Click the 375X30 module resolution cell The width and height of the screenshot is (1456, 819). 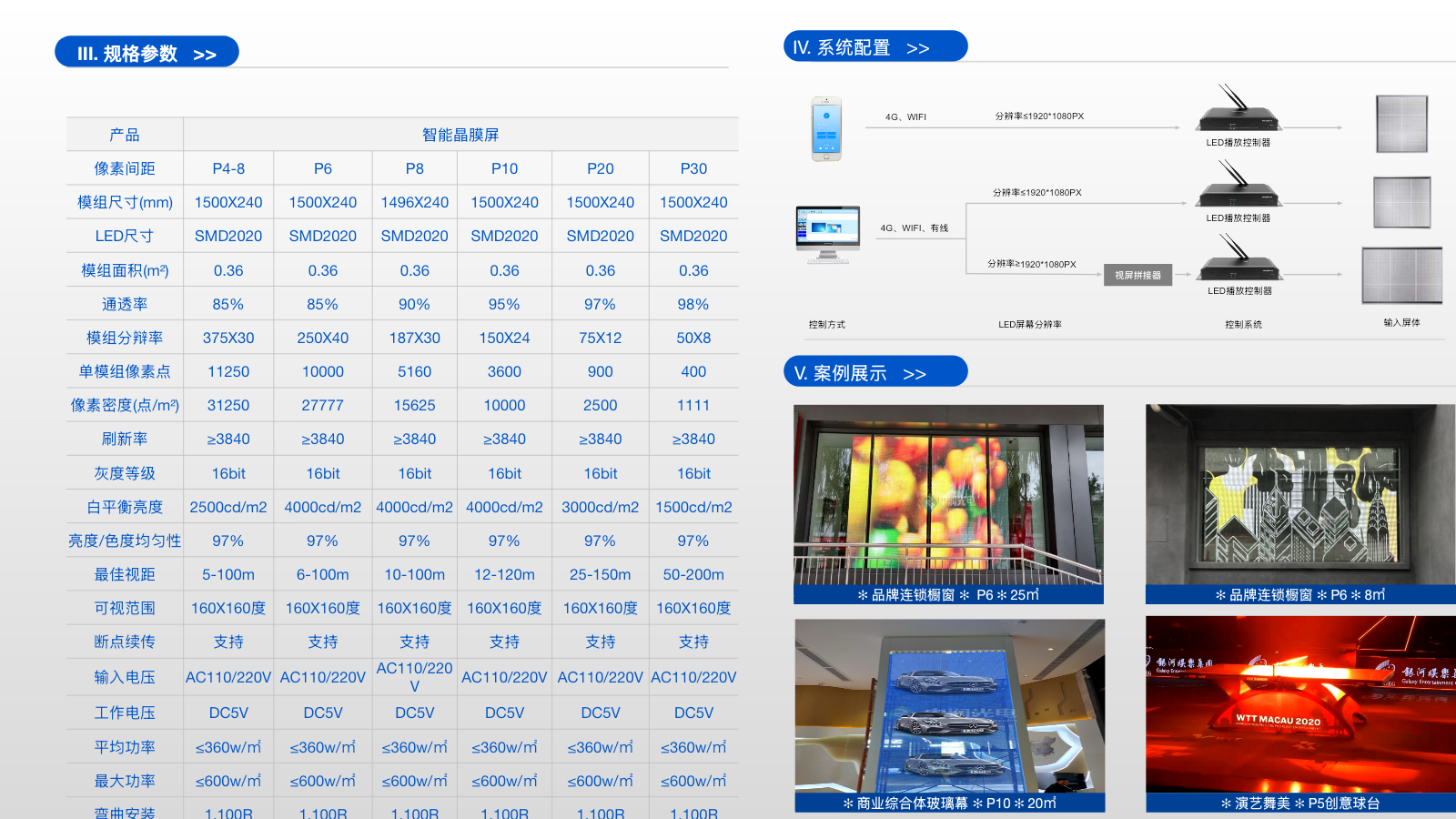click(228, 338)
